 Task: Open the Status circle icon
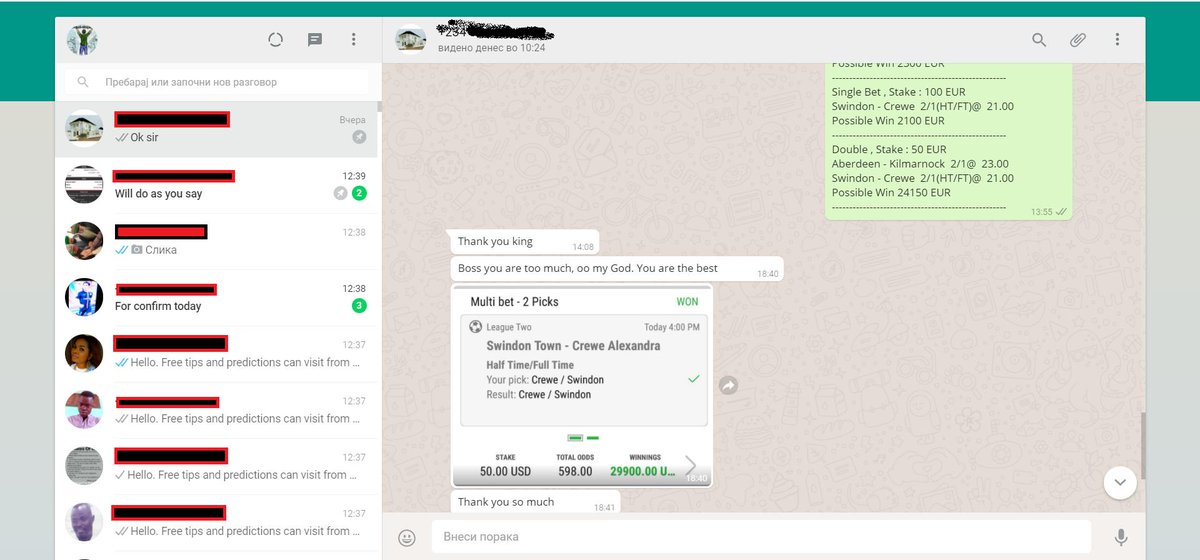coord(276,40)
